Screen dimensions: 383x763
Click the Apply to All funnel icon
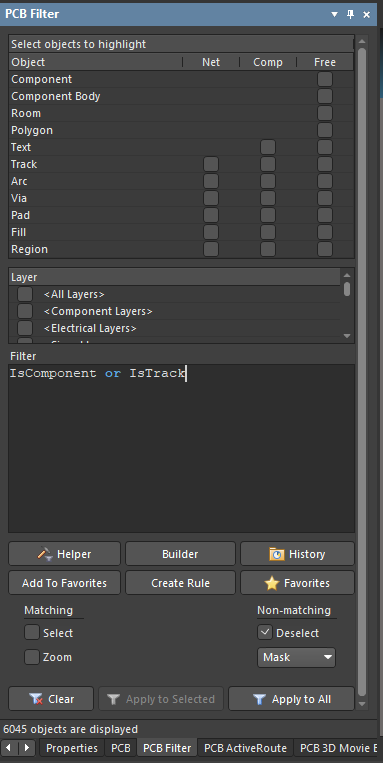point(259,699)
